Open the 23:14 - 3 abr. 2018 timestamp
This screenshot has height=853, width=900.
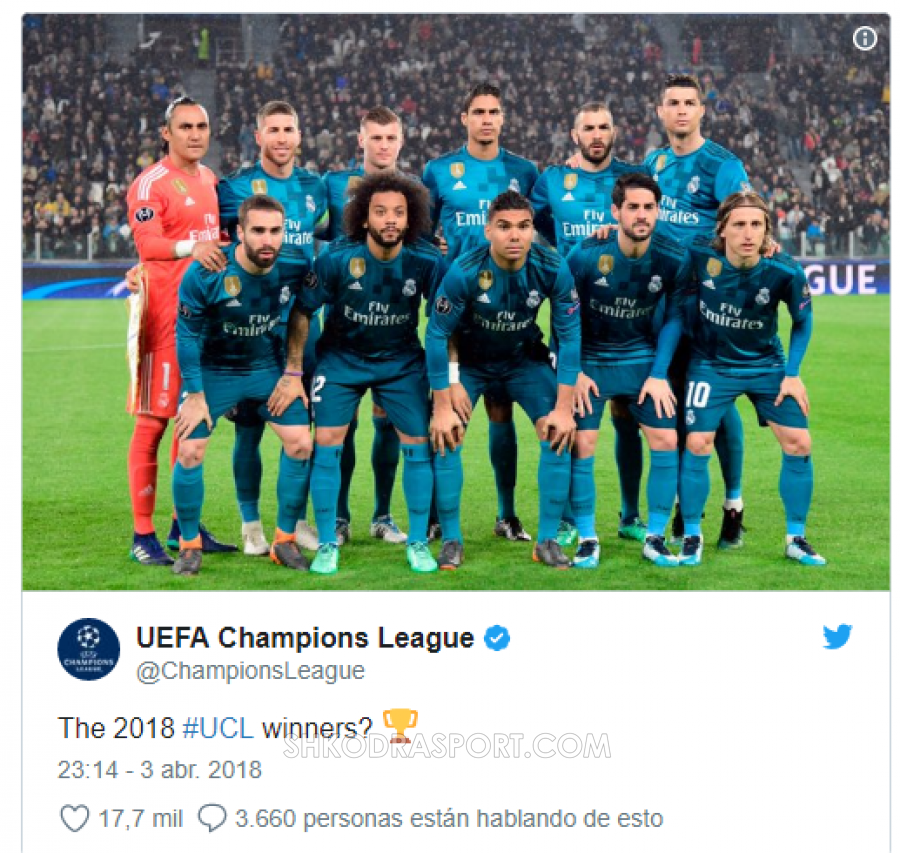point(160,770)
